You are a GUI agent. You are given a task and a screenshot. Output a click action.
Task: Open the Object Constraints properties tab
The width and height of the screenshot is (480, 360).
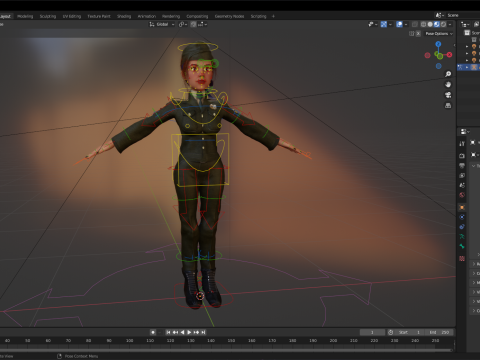tap(462, 227)
